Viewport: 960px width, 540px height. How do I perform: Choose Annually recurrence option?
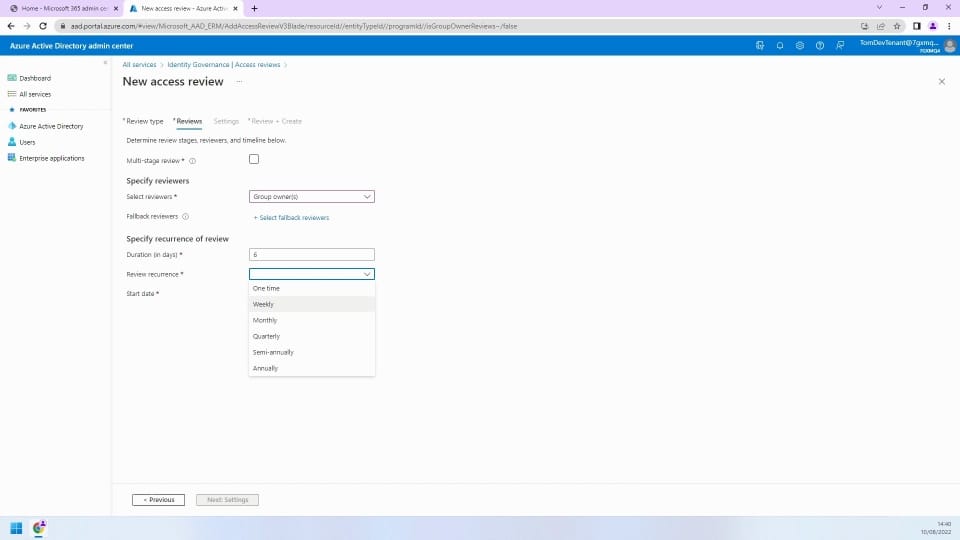(312, 368)
